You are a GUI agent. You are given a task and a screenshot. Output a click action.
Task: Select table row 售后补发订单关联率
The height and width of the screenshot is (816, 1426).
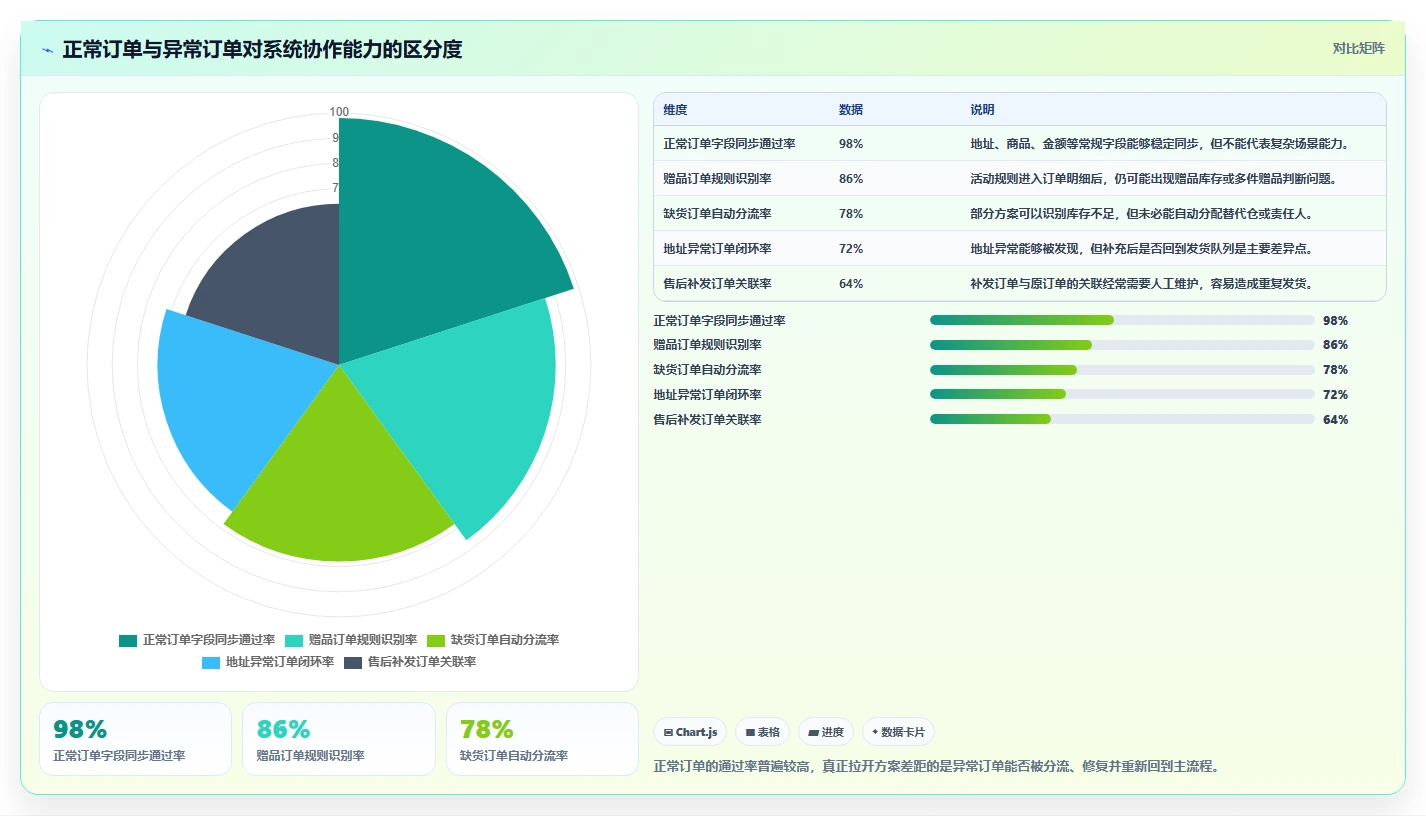click(1019, 284)
